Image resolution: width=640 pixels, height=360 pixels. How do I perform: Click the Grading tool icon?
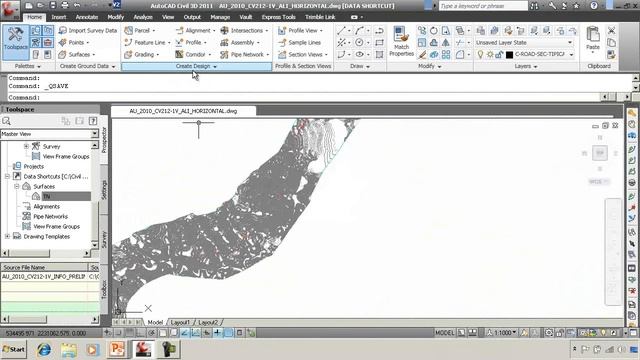click(x=128, y=54)
